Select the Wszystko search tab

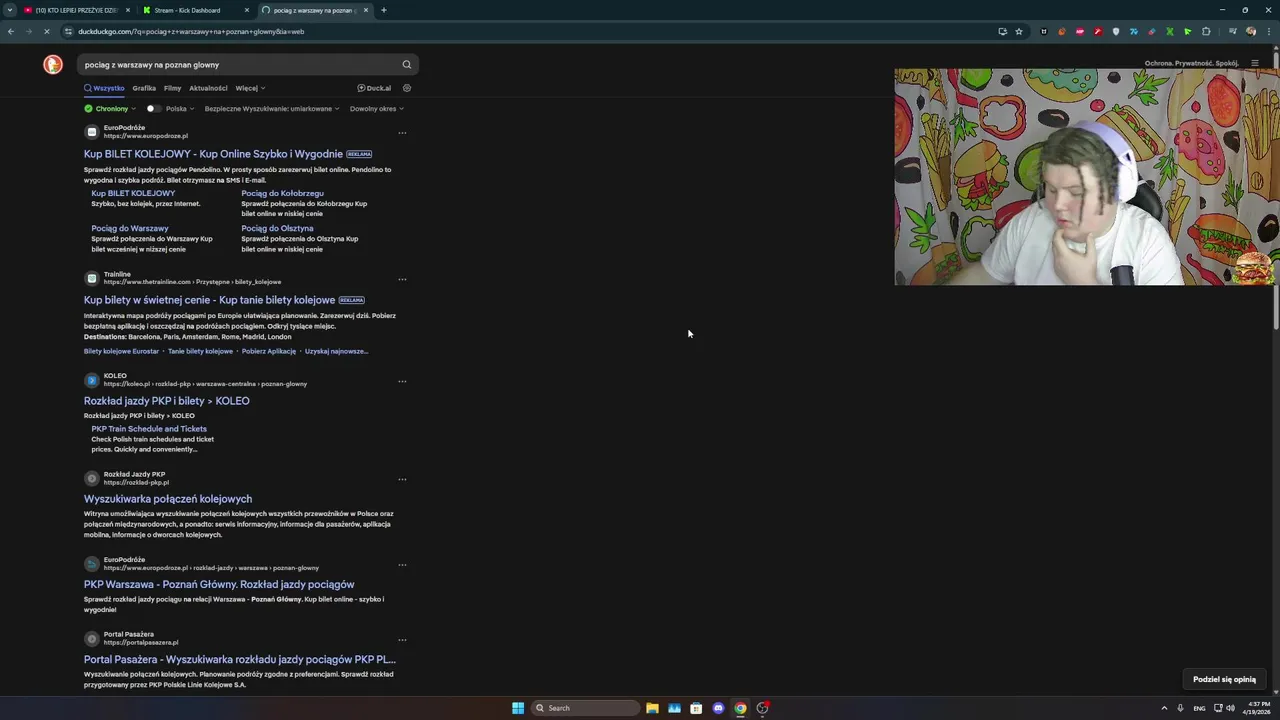coord(104,88)
